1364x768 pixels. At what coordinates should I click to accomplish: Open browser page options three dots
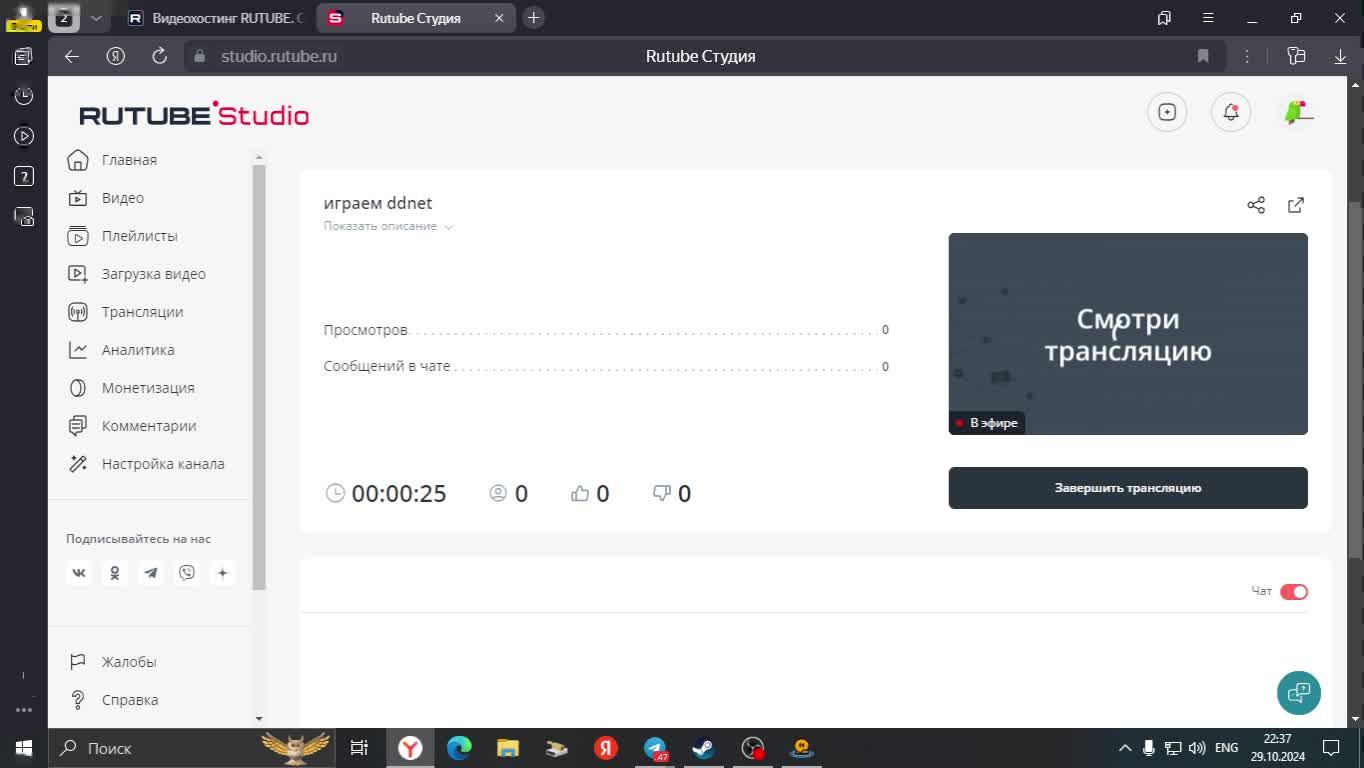point(1247,56)
